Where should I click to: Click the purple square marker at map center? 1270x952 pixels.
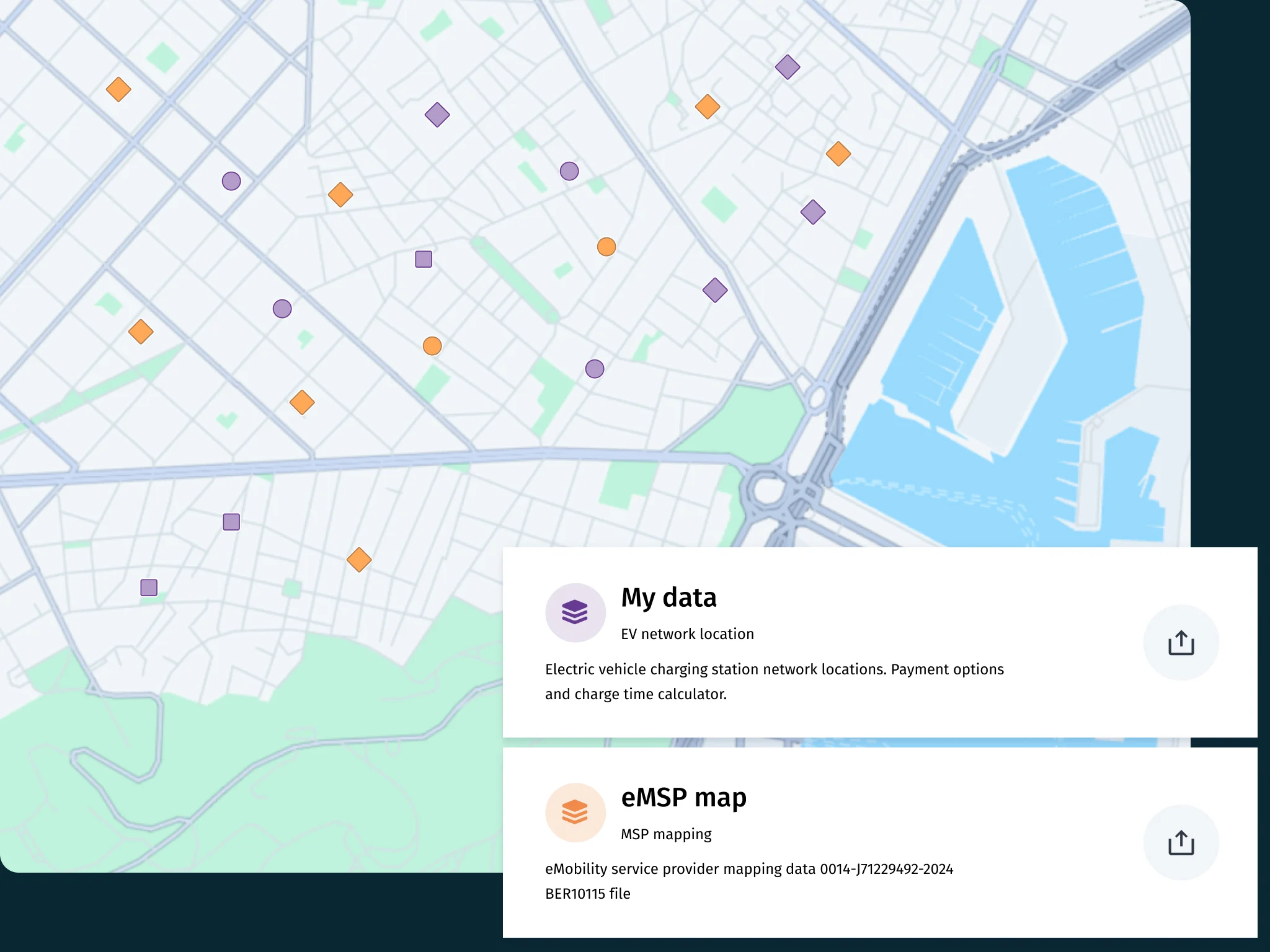coord(424,259)
